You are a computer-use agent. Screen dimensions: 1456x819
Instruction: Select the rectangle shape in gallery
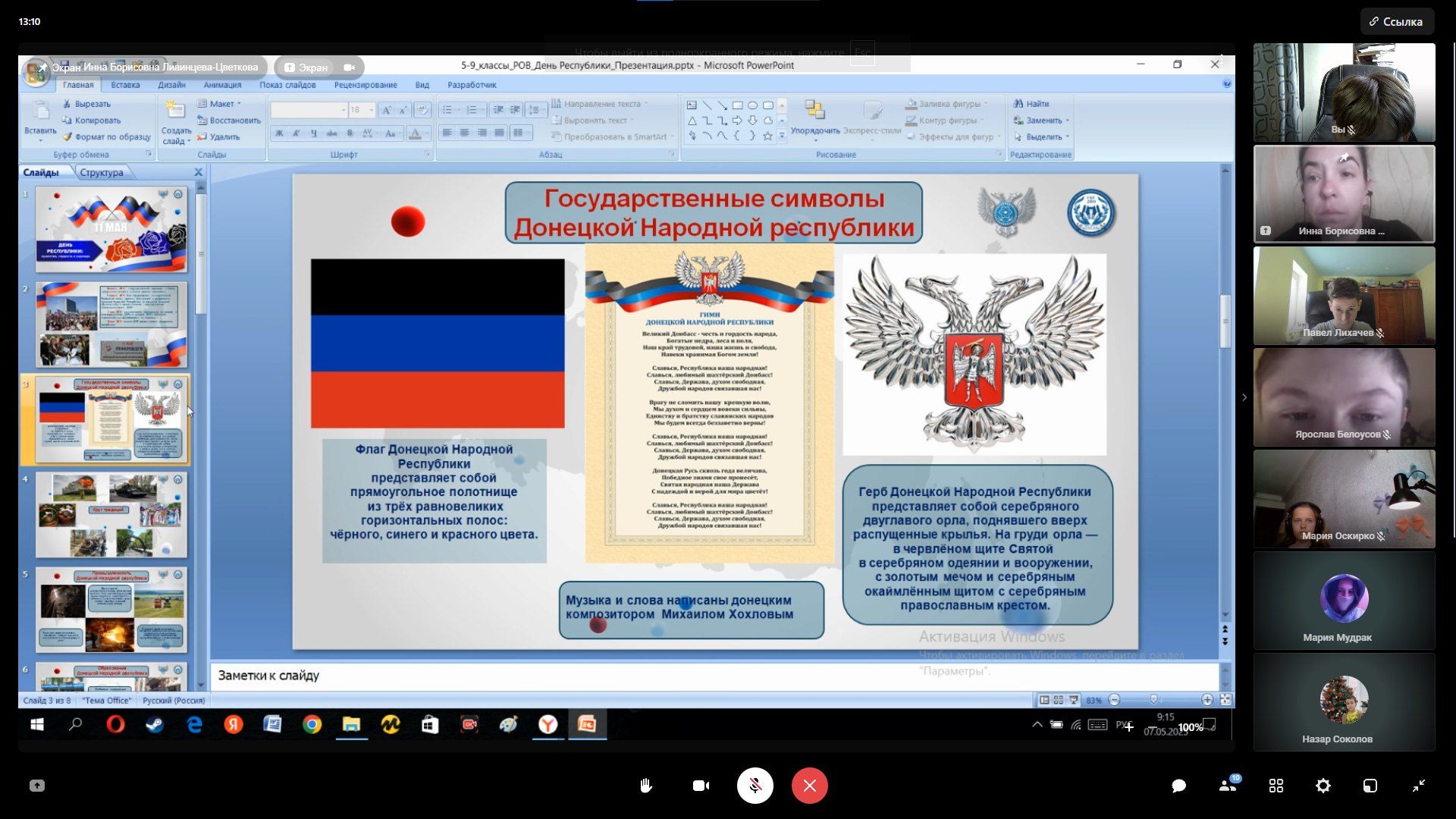click(x=737, y=105)
